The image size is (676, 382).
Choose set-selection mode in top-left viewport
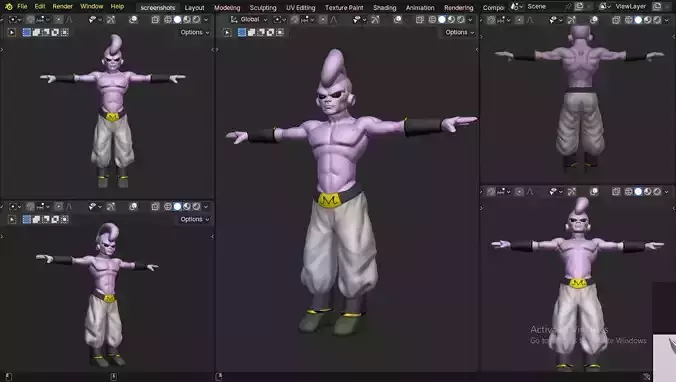pos(26,32)
